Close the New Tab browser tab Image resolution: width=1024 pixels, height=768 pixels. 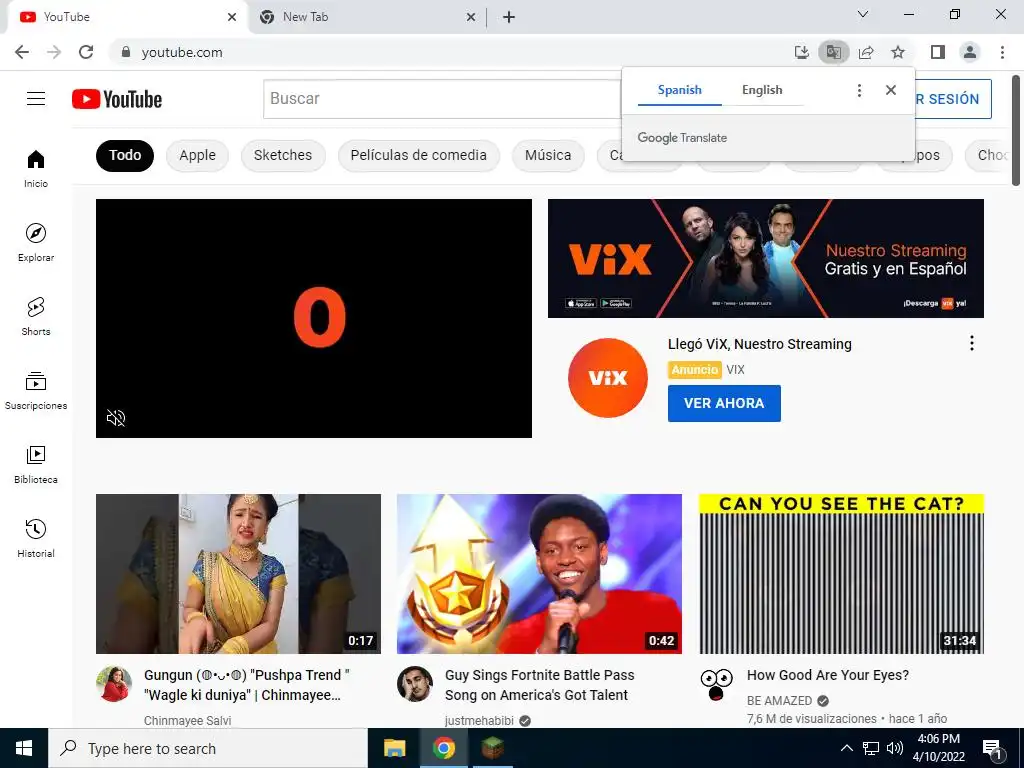471,17
